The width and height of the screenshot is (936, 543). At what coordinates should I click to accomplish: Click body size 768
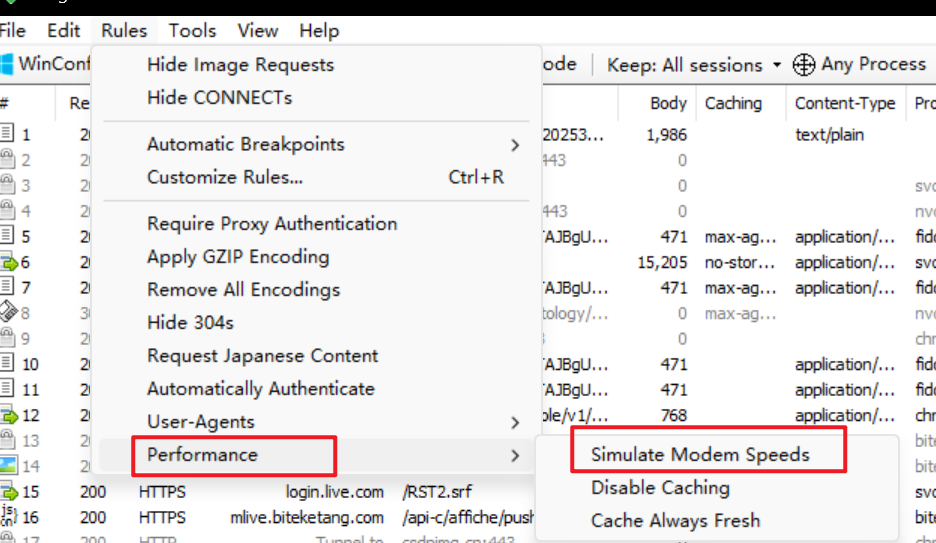coord(674,415)
